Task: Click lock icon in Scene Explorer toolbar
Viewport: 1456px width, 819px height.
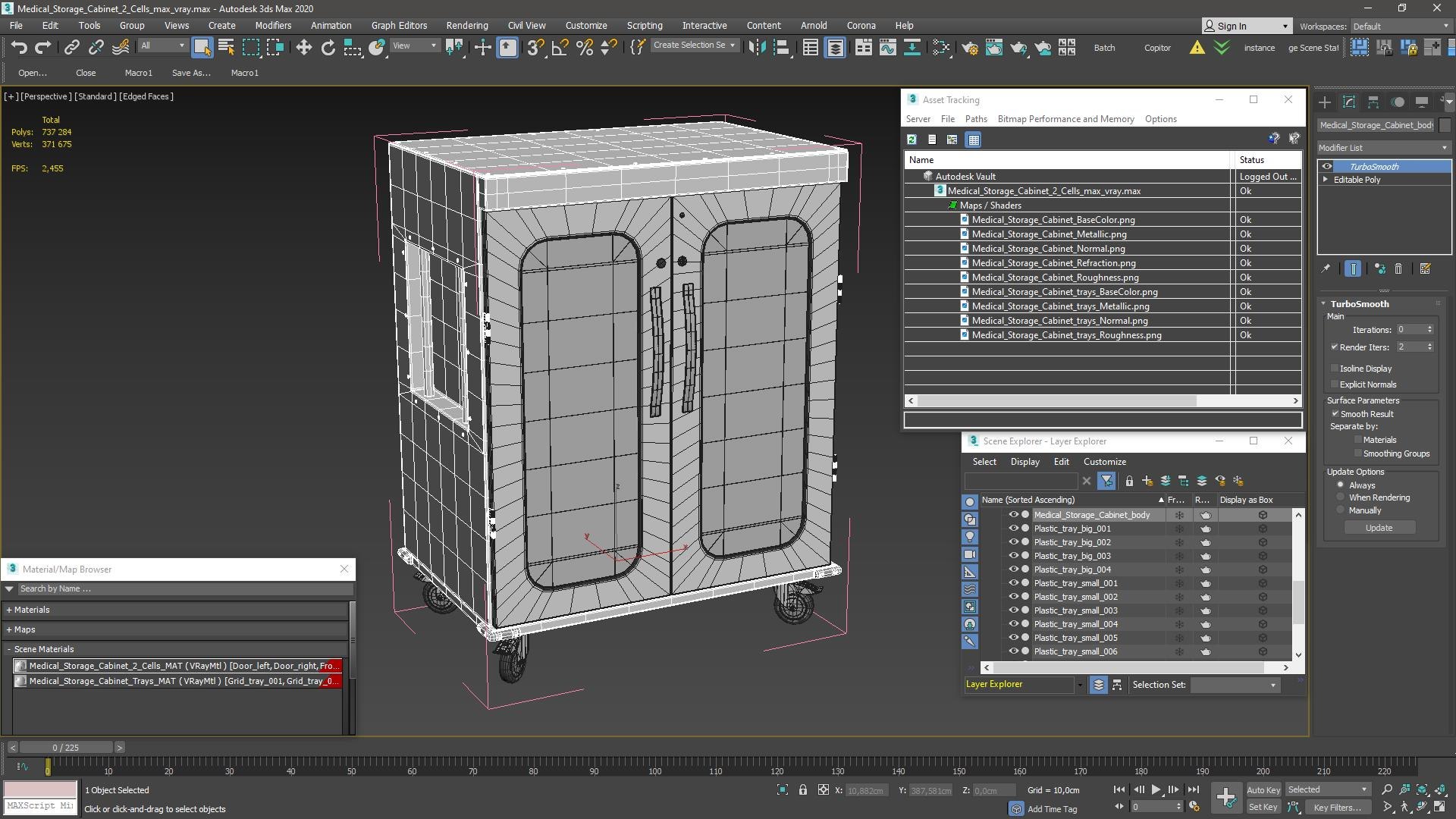Action: [1129, 481]
